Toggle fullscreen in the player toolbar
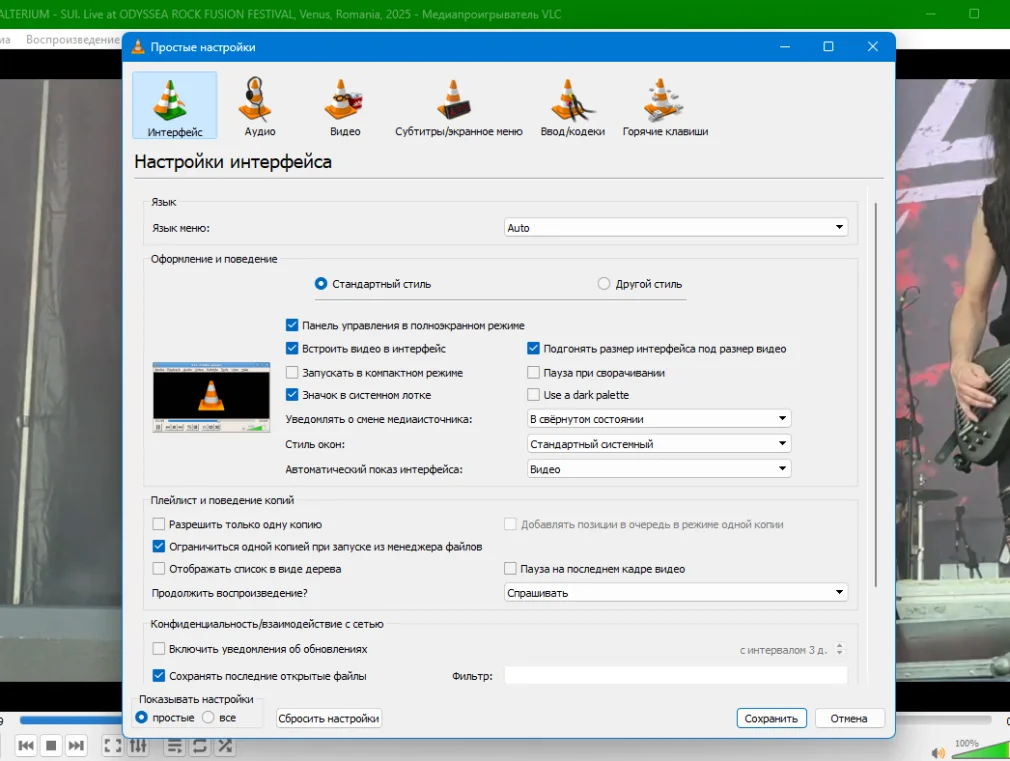The width and height of the screenshot is (1010, 761). (113, 746)
